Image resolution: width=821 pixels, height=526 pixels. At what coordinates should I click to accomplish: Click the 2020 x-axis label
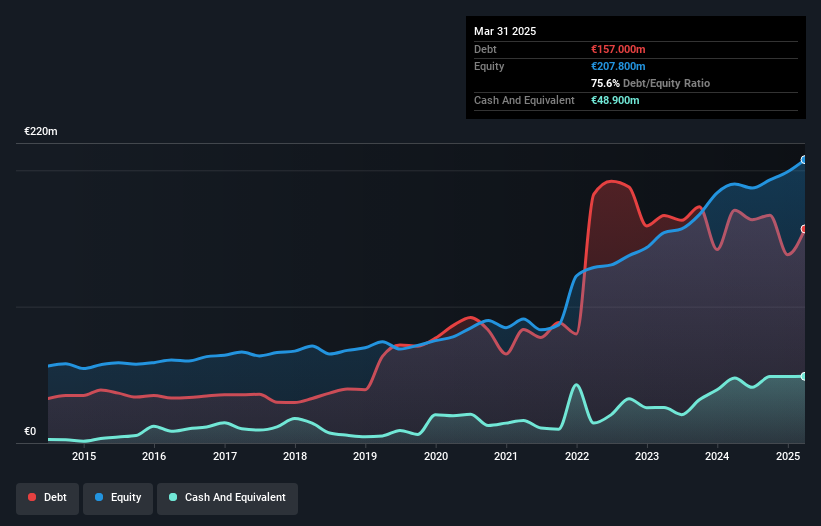(x=436, y=456)
